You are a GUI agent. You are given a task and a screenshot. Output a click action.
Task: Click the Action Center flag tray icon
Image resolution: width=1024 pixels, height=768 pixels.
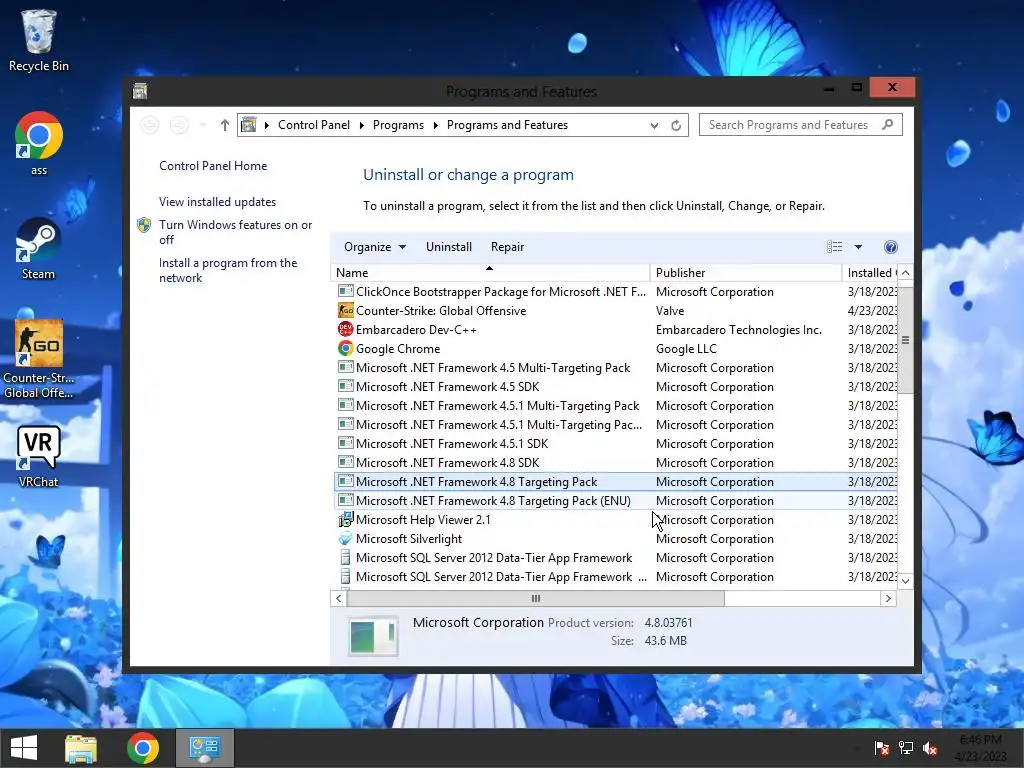click(881, 748)
